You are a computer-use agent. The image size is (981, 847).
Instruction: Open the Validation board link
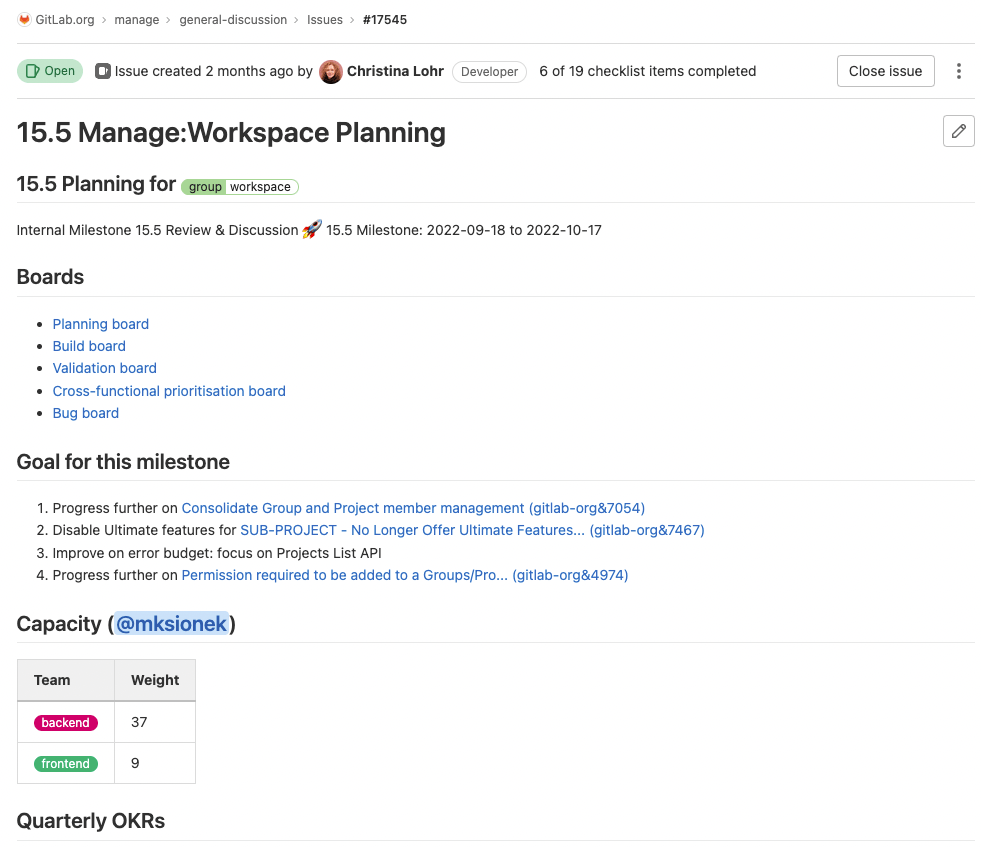[x=104, y=368]
